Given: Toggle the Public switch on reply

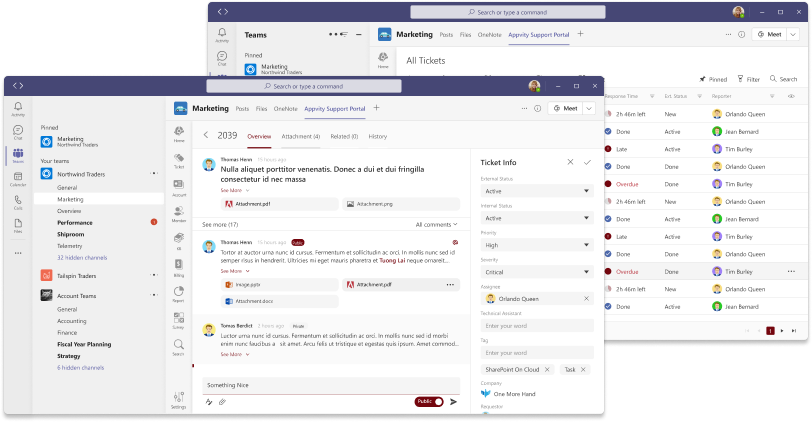Looking at the screenshot, I should [429, 401].
